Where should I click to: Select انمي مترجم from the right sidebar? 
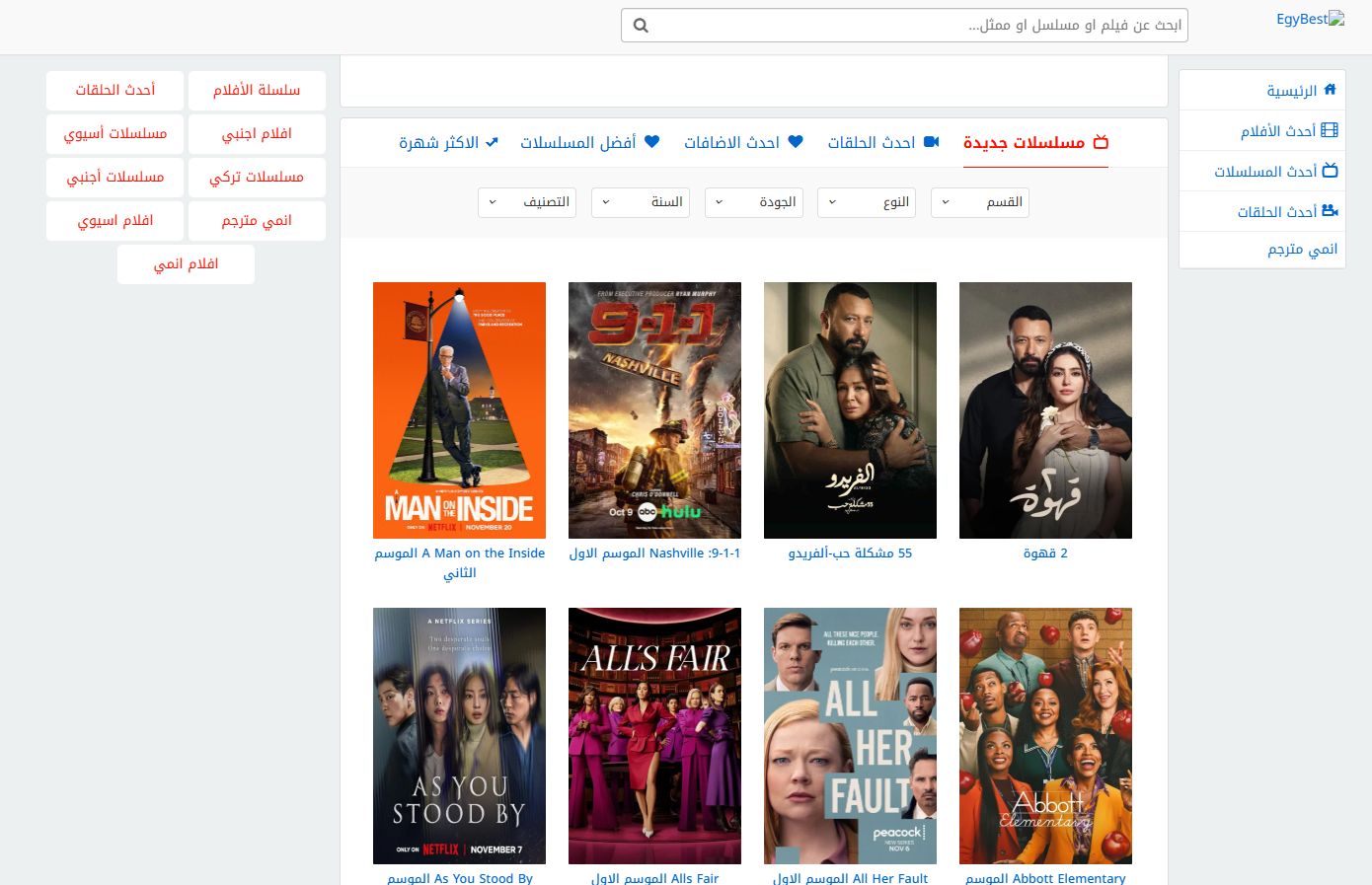1305,249
